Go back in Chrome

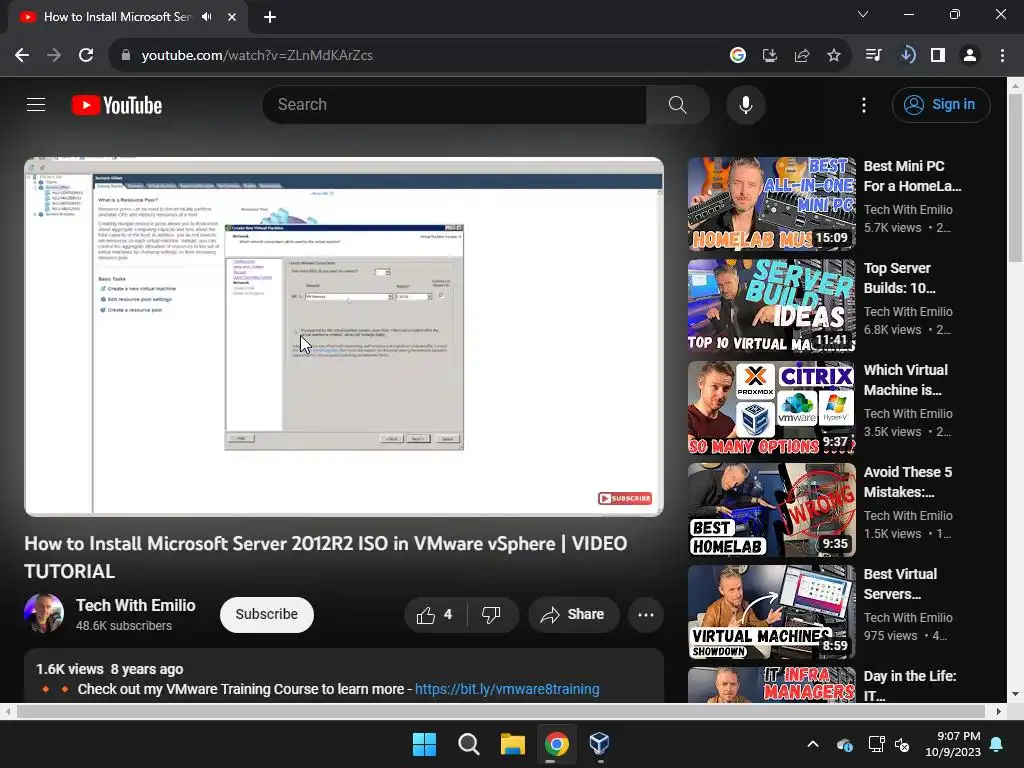click(x=22, y=56)
